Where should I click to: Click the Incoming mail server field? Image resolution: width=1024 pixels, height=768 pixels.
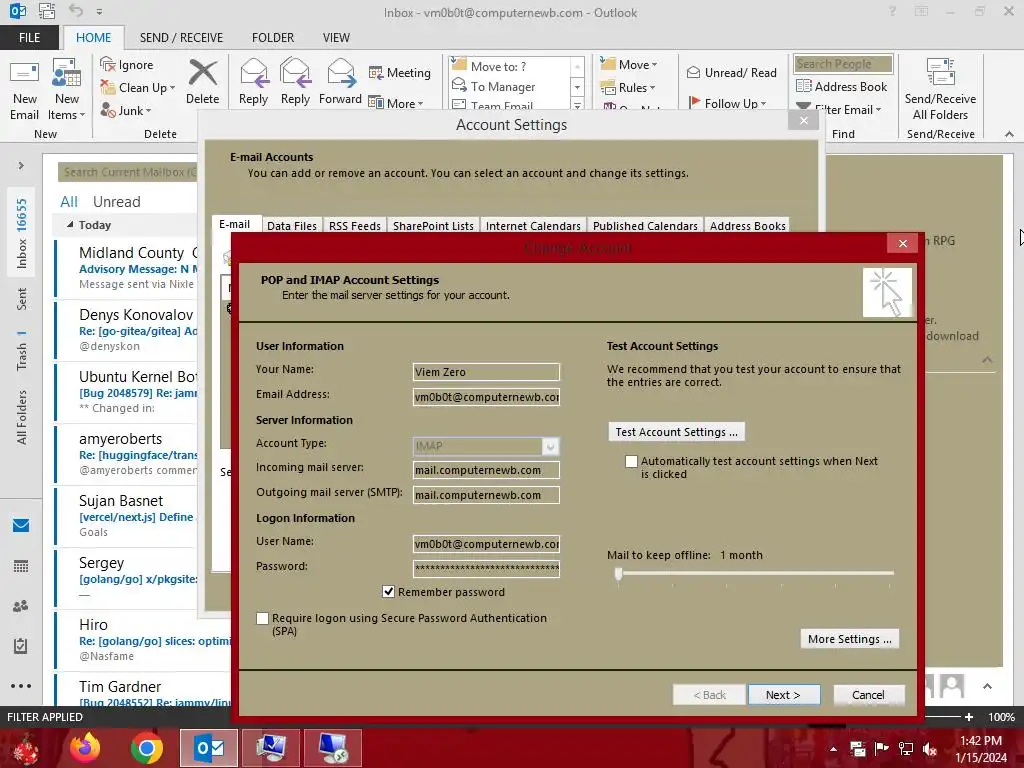486,470
